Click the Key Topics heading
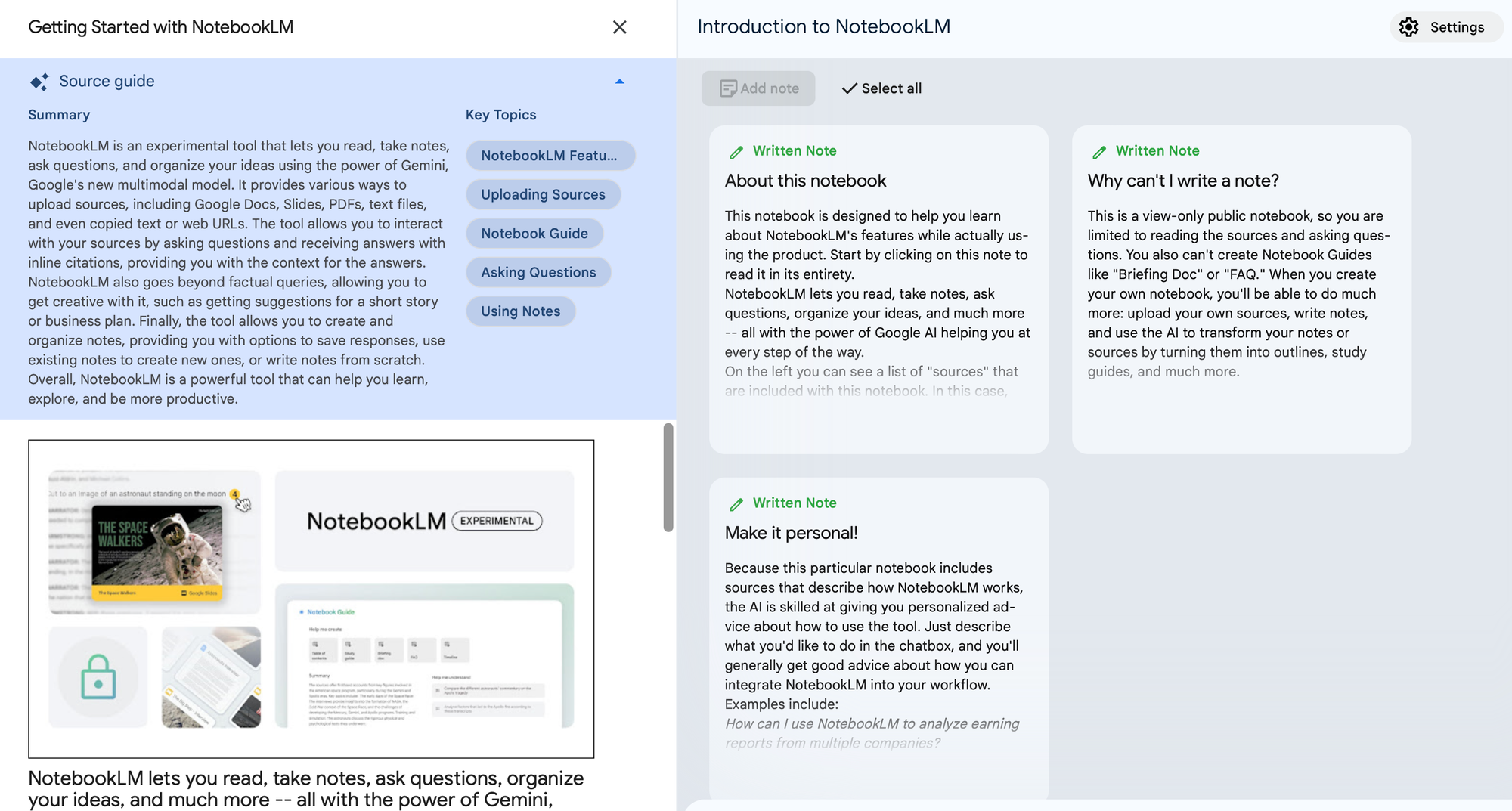Screen dimensions: 1512x811 coord(500,115)
